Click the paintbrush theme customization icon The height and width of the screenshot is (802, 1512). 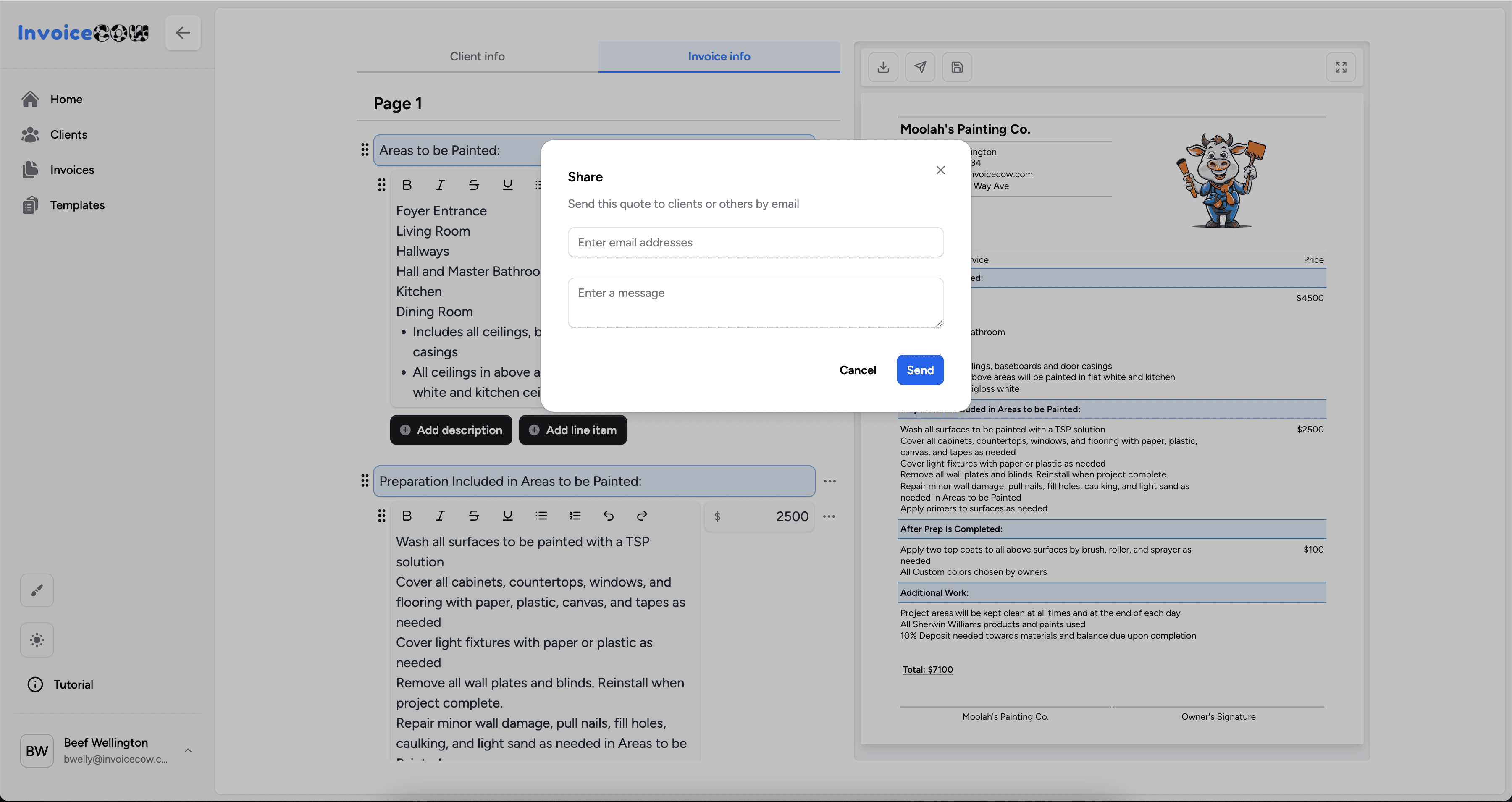[x=37, y=590]
